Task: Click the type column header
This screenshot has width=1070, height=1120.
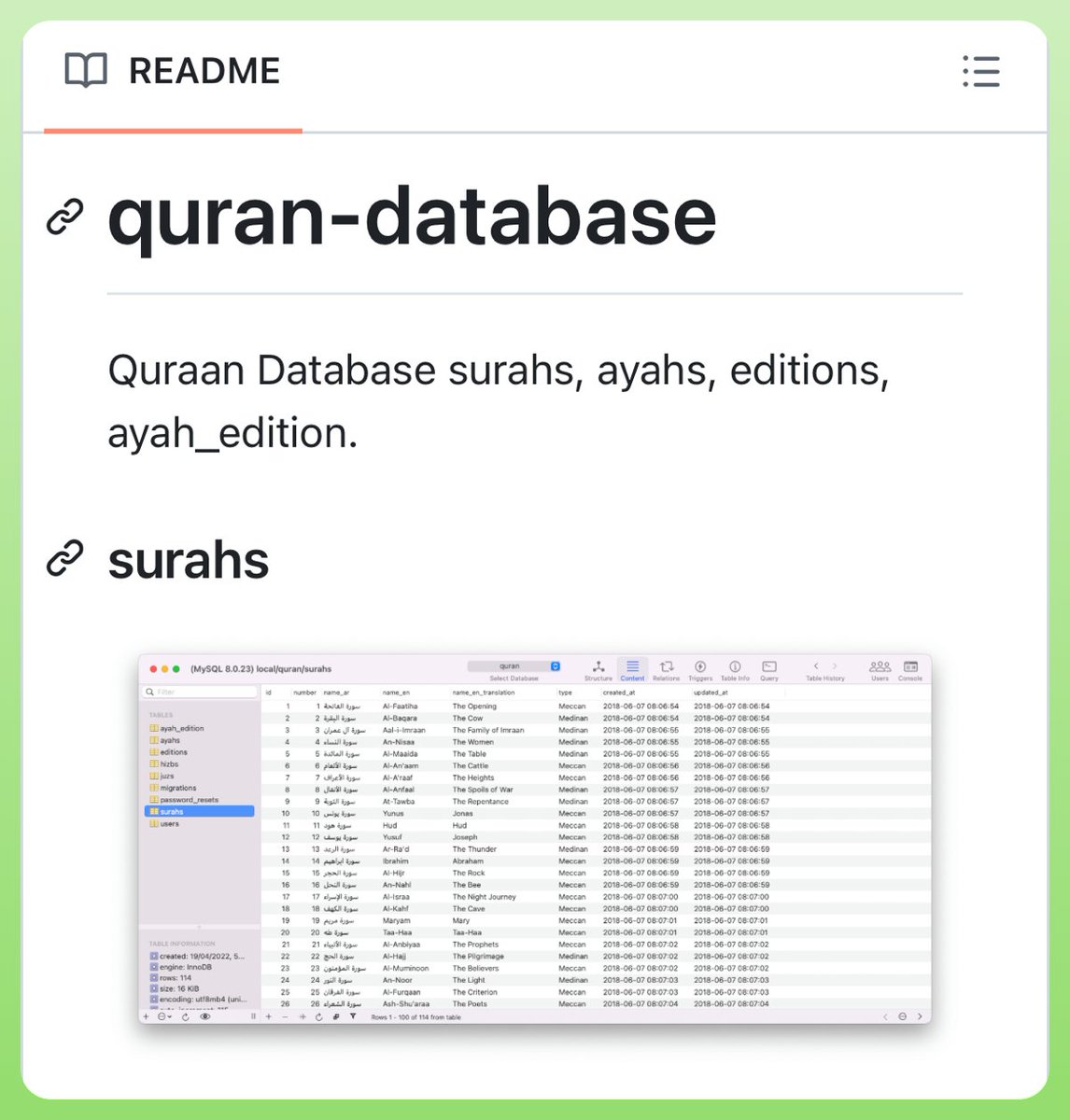Action: tap(565, 693)
